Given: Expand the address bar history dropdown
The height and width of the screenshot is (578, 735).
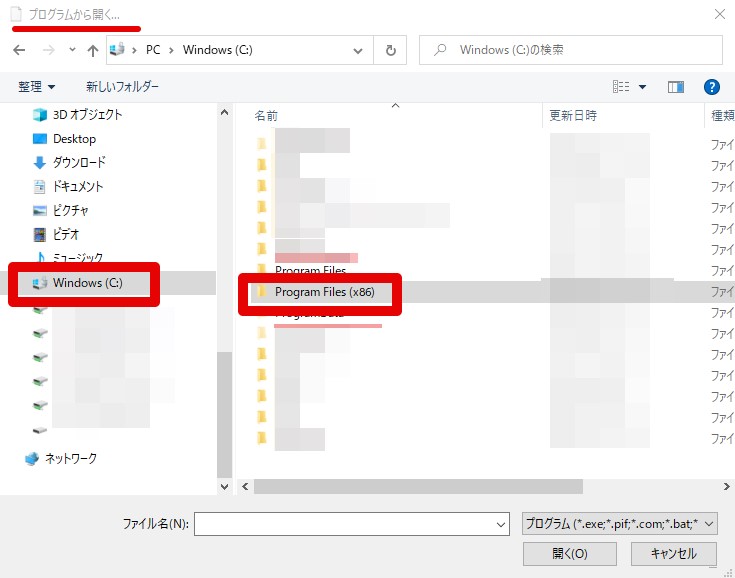Looking at the screenshot, I should (358, 50).
